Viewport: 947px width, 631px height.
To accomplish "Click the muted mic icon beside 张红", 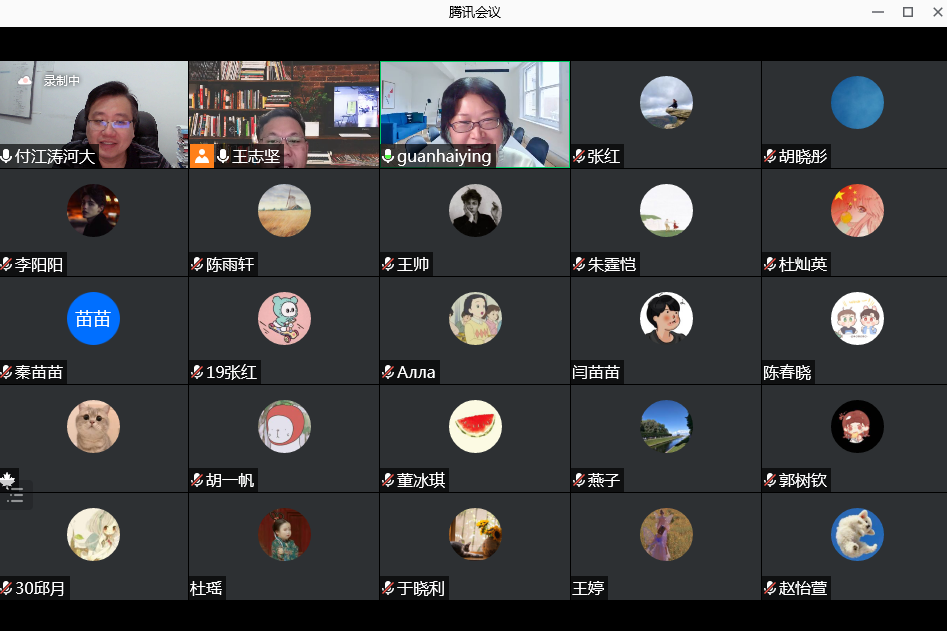I will tap(579, 156).
